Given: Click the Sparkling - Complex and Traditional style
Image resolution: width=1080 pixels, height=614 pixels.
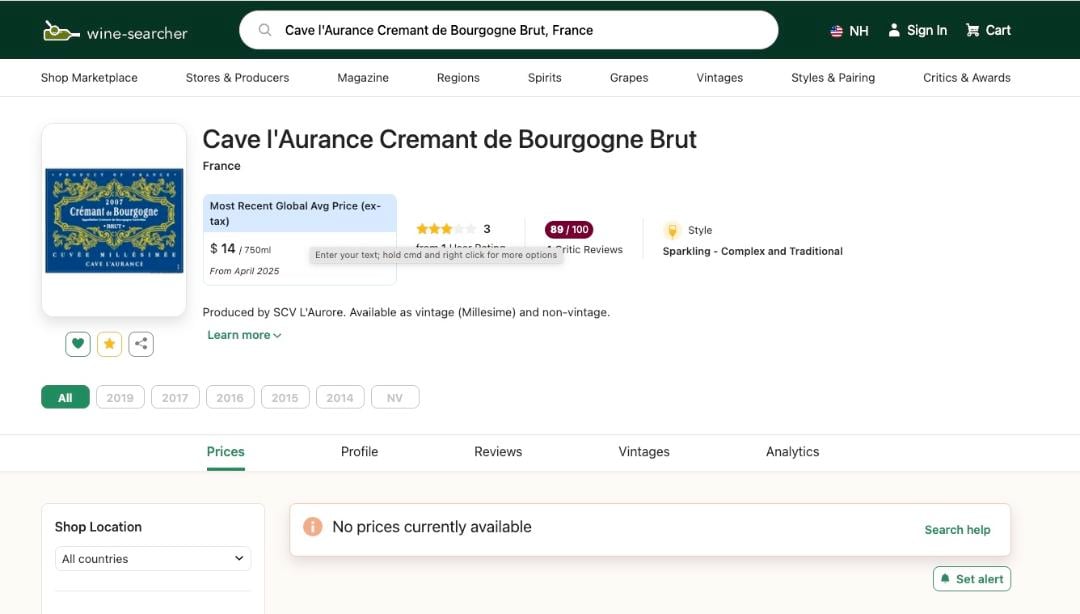Looking at the screenshot, I should [x=753, y=252].
